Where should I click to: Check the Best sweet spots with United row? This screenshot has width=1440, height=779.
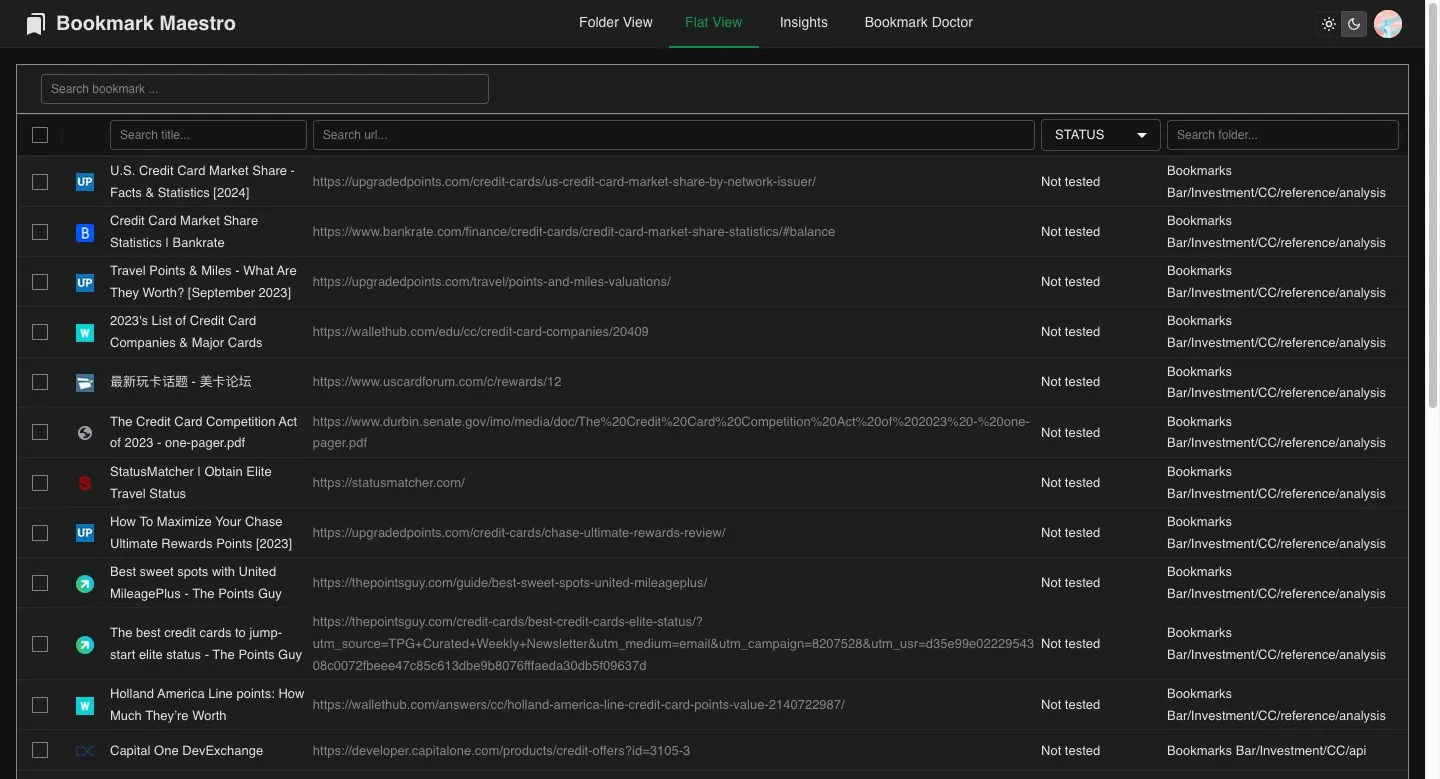40,583
